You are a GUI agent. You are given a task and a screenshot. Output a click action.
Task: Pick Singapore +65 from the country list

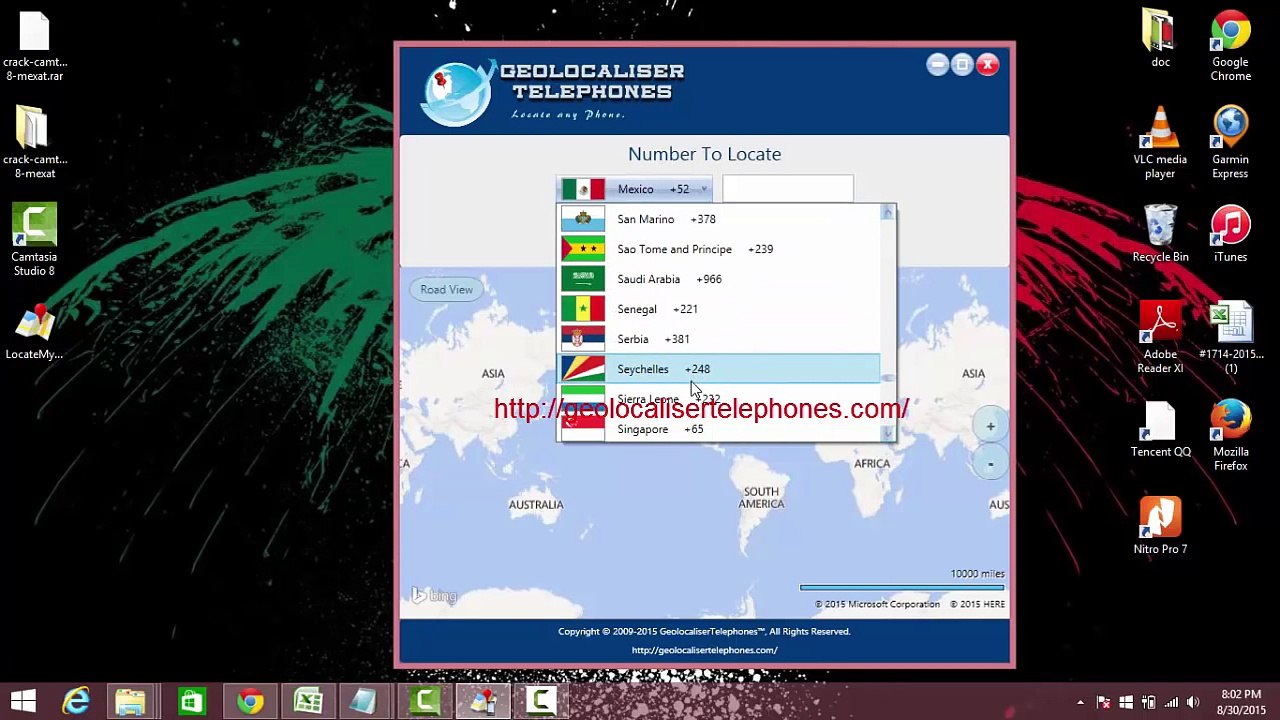(719, 429)
